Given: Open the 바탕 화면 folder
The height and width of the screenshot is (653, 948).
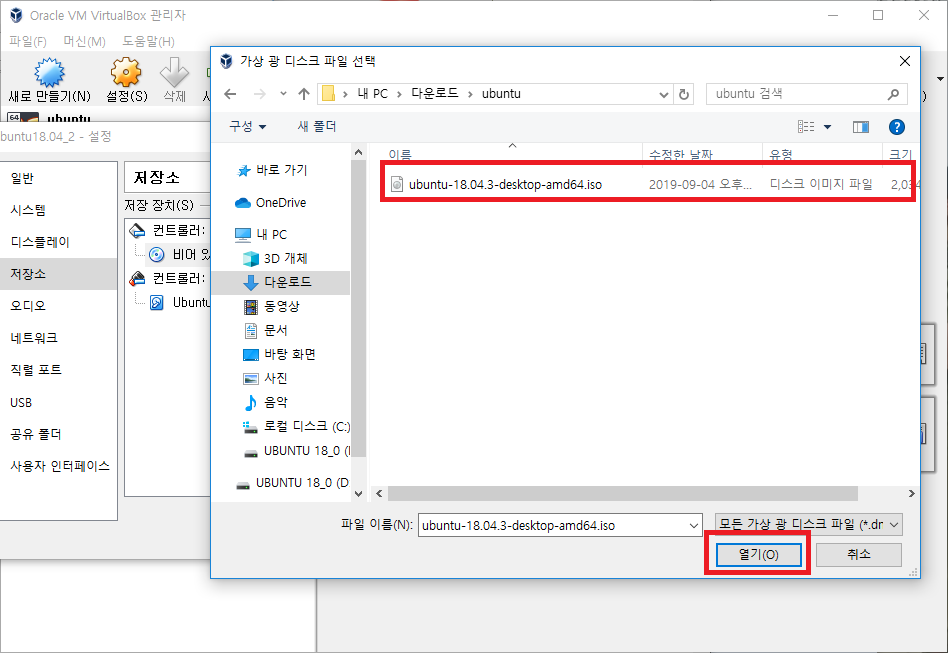Looking at the screenshot, I should 279,354.
